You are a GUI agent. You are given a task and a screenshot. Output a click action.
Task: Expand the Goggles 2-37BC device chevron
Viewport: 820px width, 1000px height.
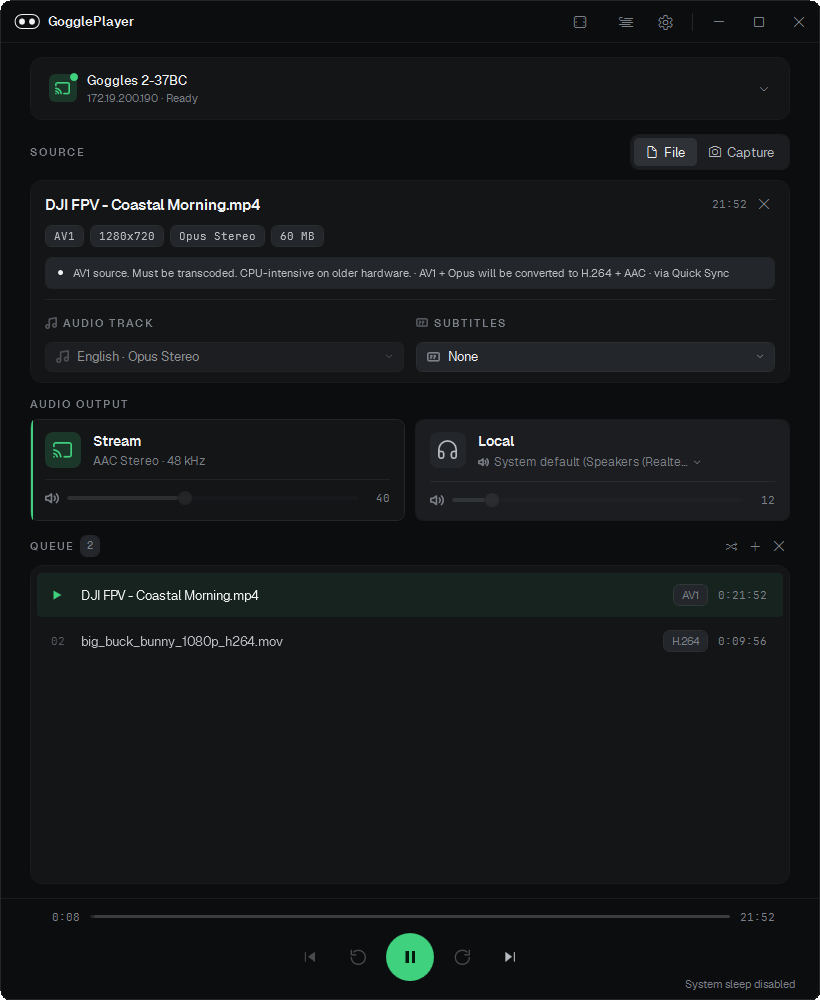763,89
